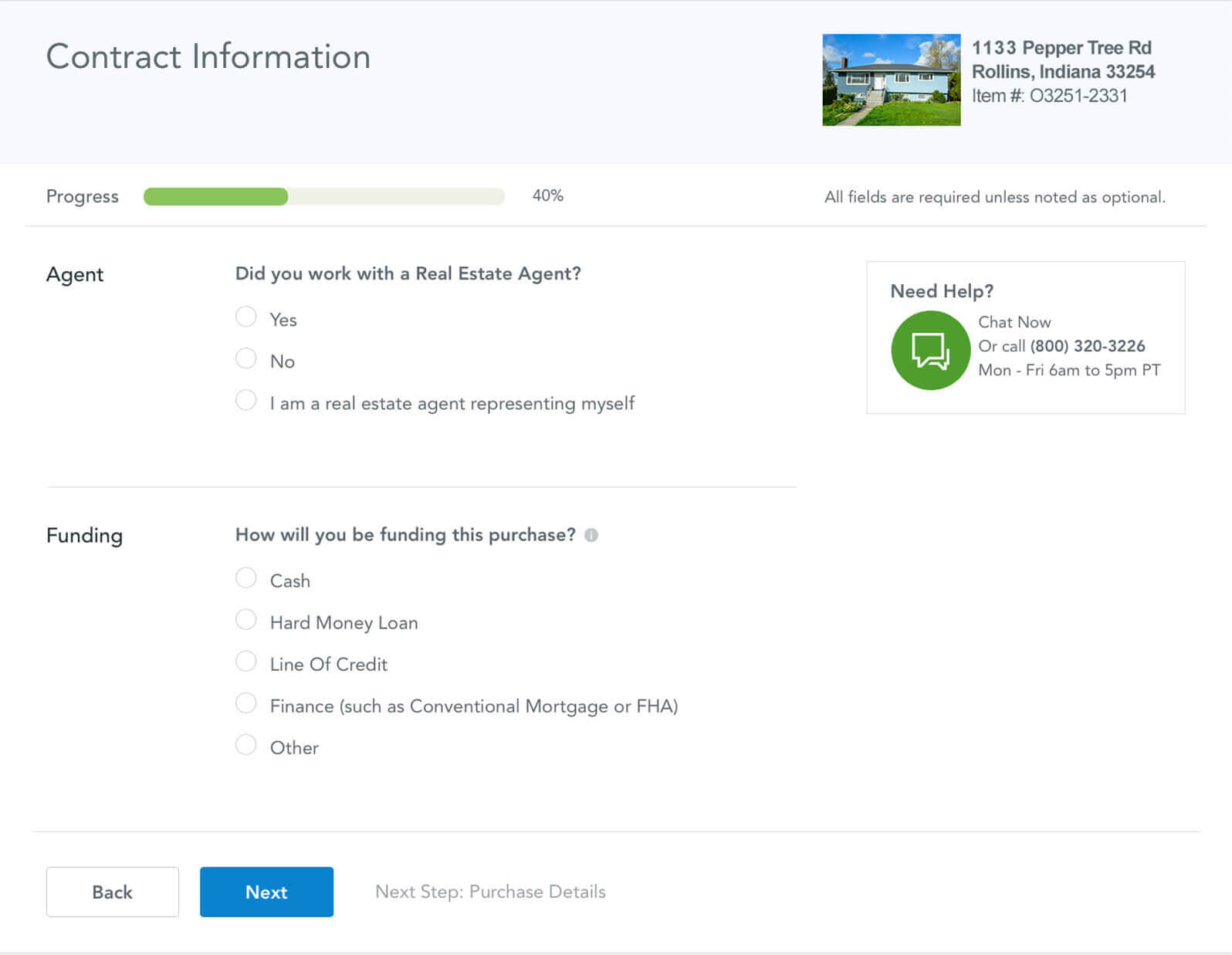The height and width of the screenshot is (955, 1232).
Task: Select Other funding option
Action: (x=246, y=745)
